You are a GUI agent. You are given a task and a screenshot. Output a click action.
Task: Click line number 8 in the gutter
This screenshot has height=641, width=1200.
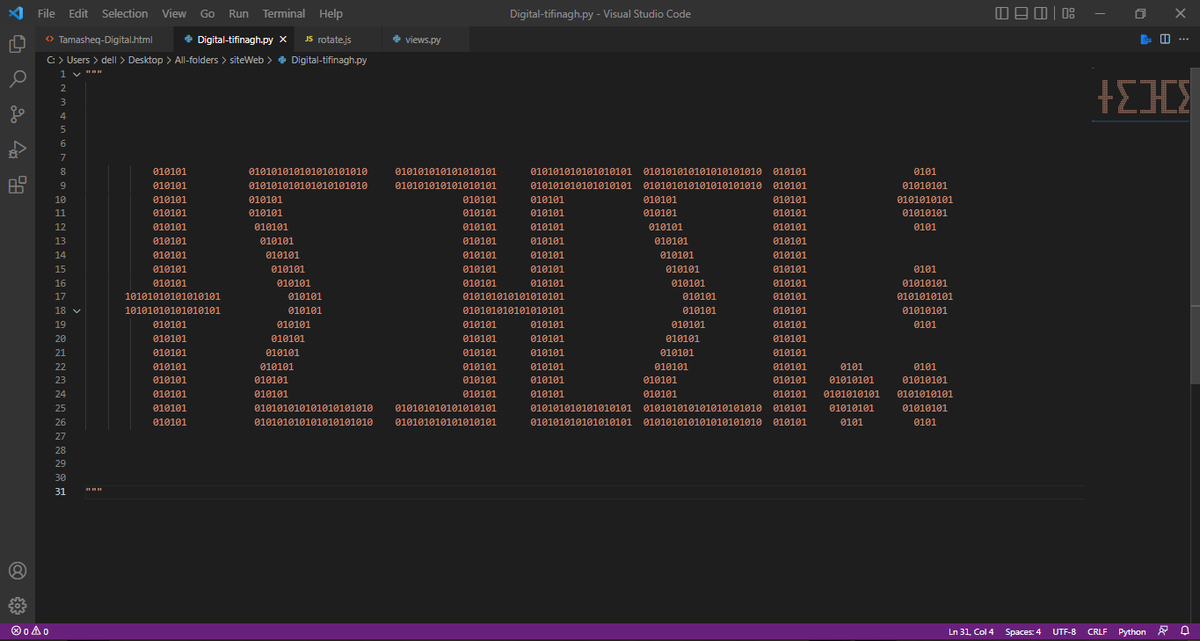click(62, 172)
